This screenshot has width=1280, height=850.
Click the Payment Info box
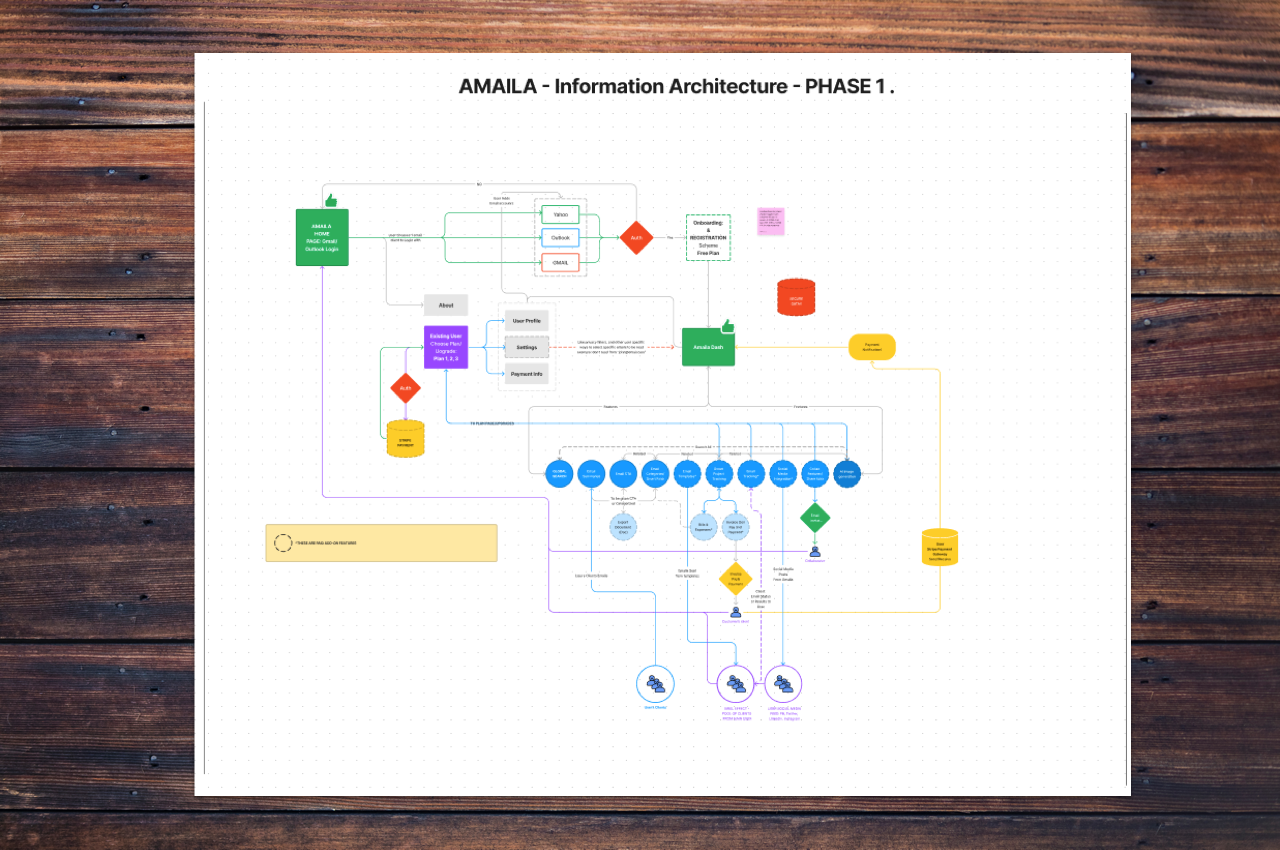[x=527, y=374]
